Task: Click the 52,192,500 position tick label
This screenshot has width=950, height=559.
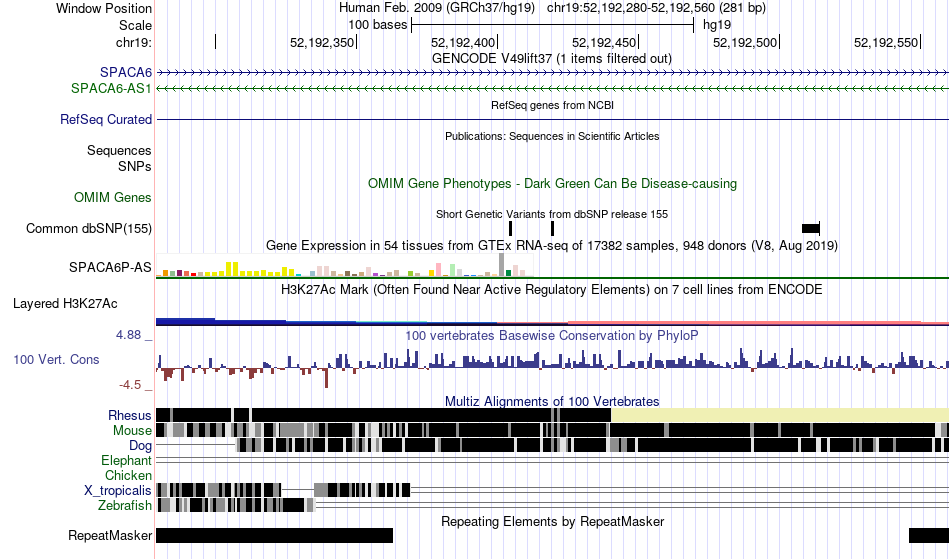Action: point(745,42)
